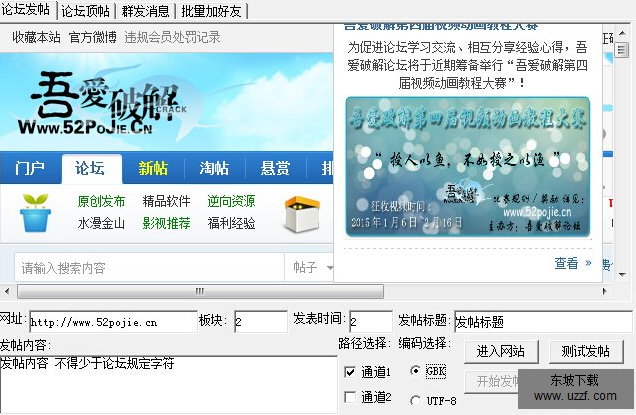The width and height of the screenshot is (636, 415).
Task: Click the 查看 » link in popup
Action: (x=573, y=263)
